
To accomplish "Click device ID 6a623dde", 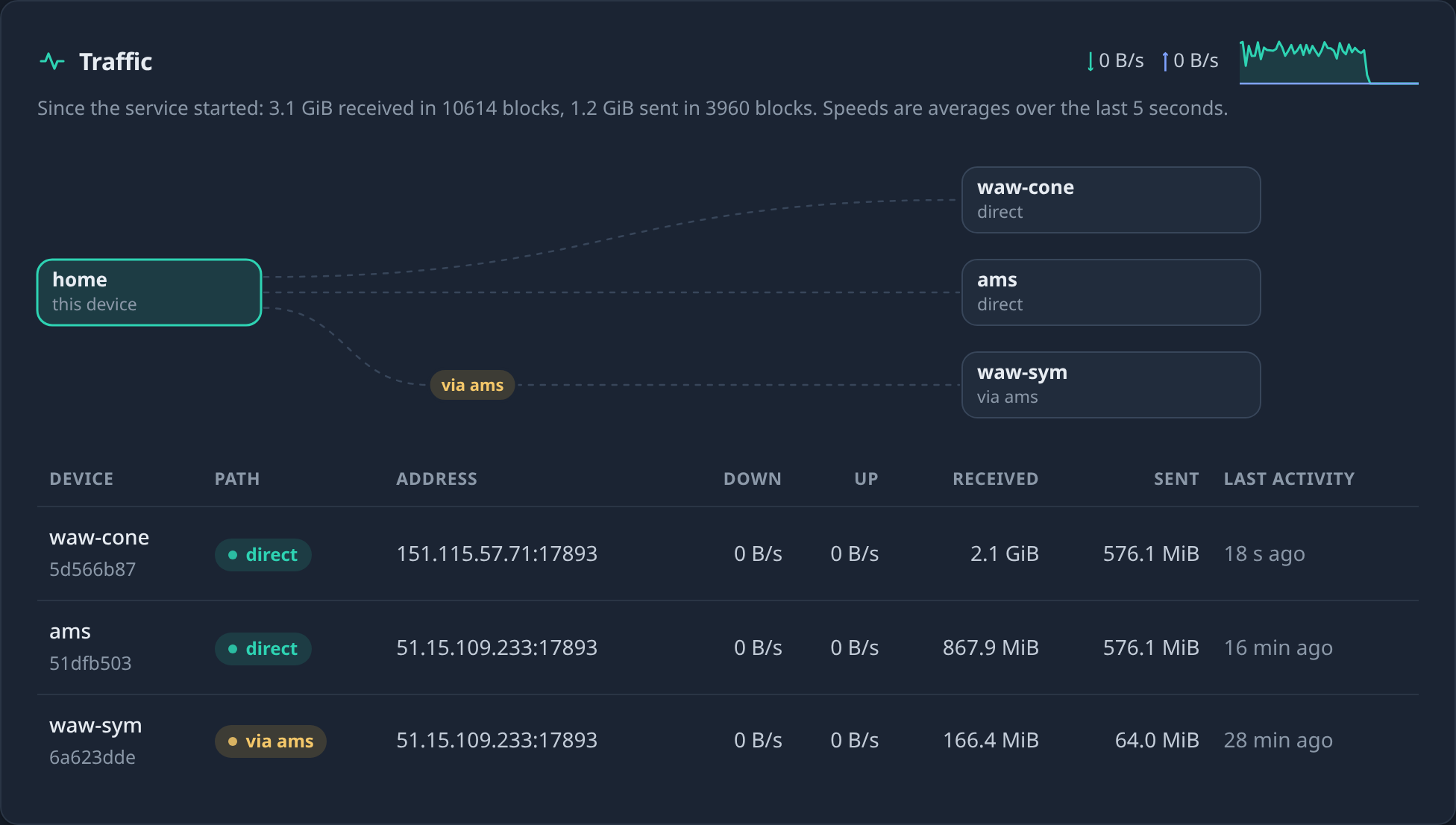I will click(x=92, y=757).
